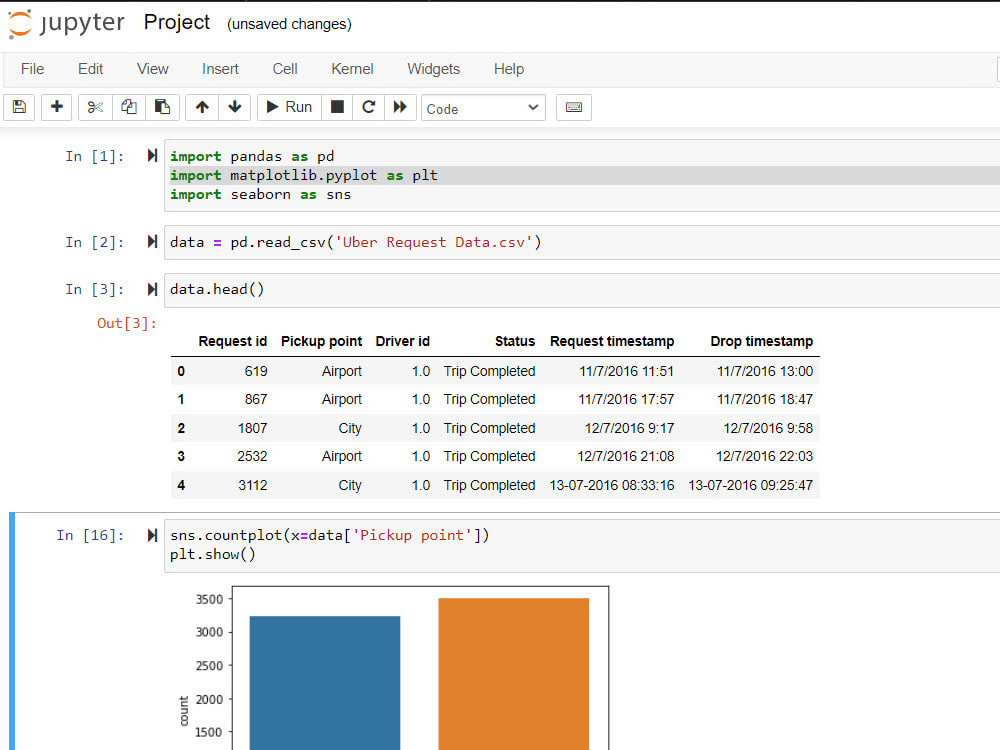This screenshot has width=1000, height=750.
Task: Restart the kernel with the circular arrow
Action: [369, 107]
